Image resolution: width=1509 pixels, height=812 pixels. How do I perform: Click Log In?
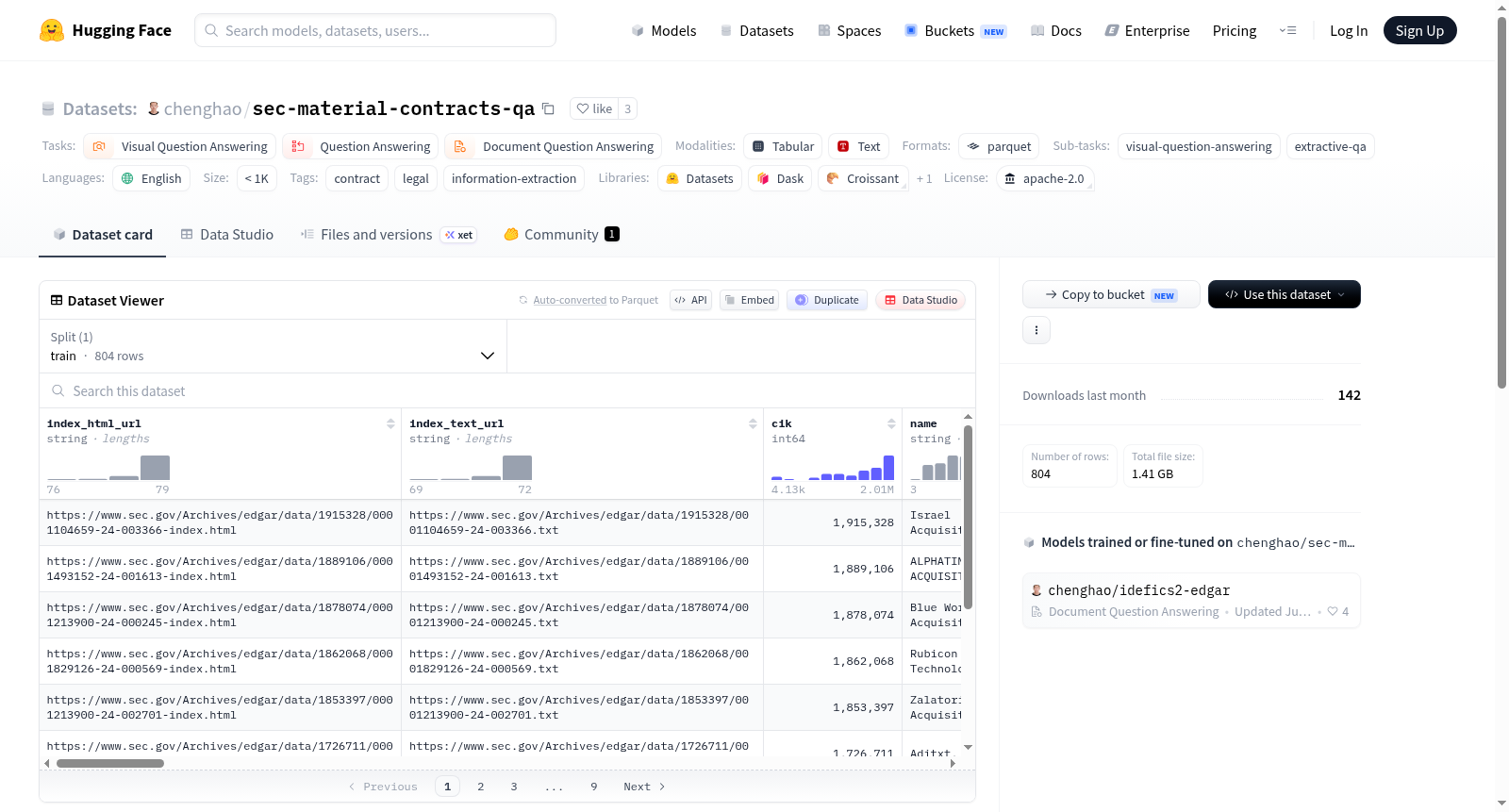[x=1349, y=30]
